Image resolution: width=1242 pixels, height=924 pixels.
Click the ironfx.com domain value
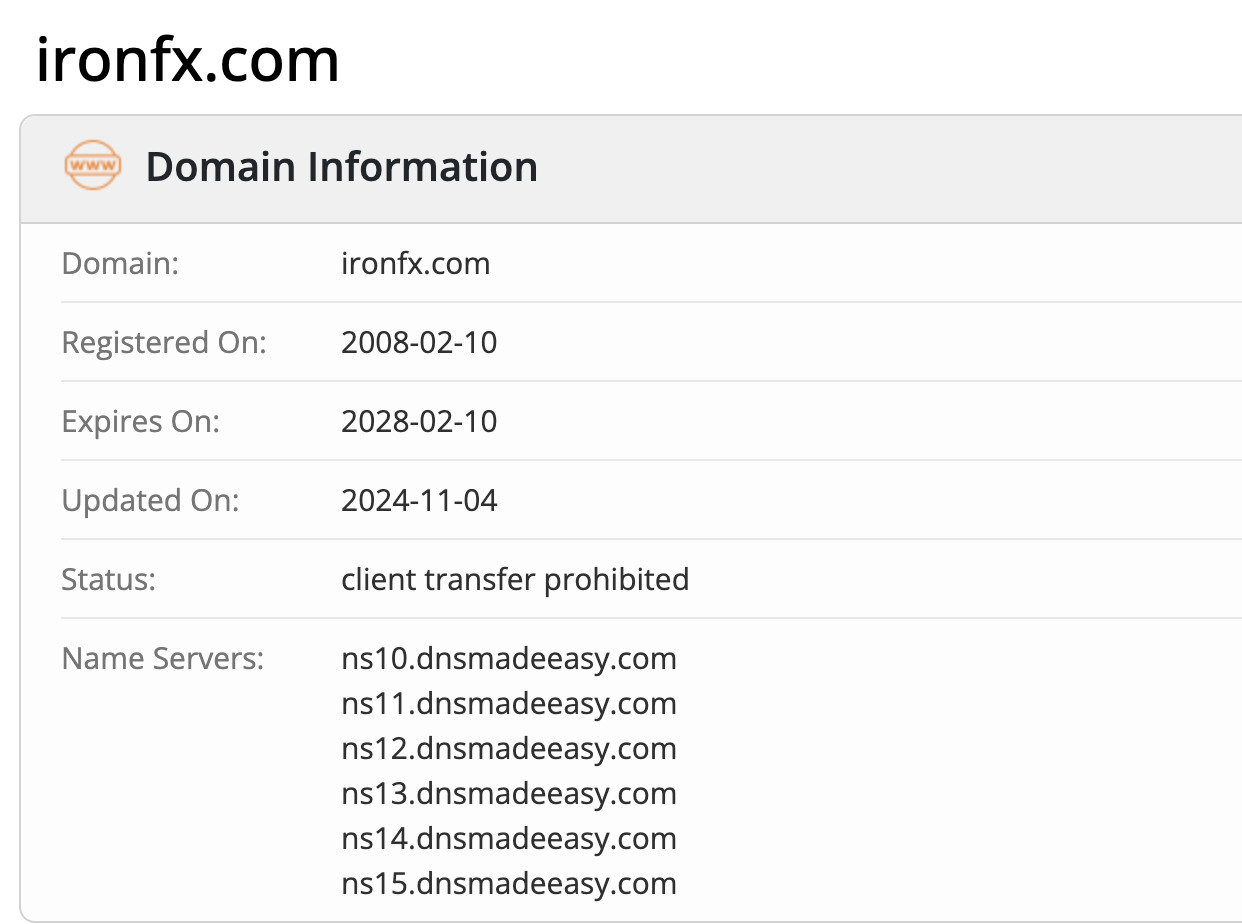click(416, 264)
